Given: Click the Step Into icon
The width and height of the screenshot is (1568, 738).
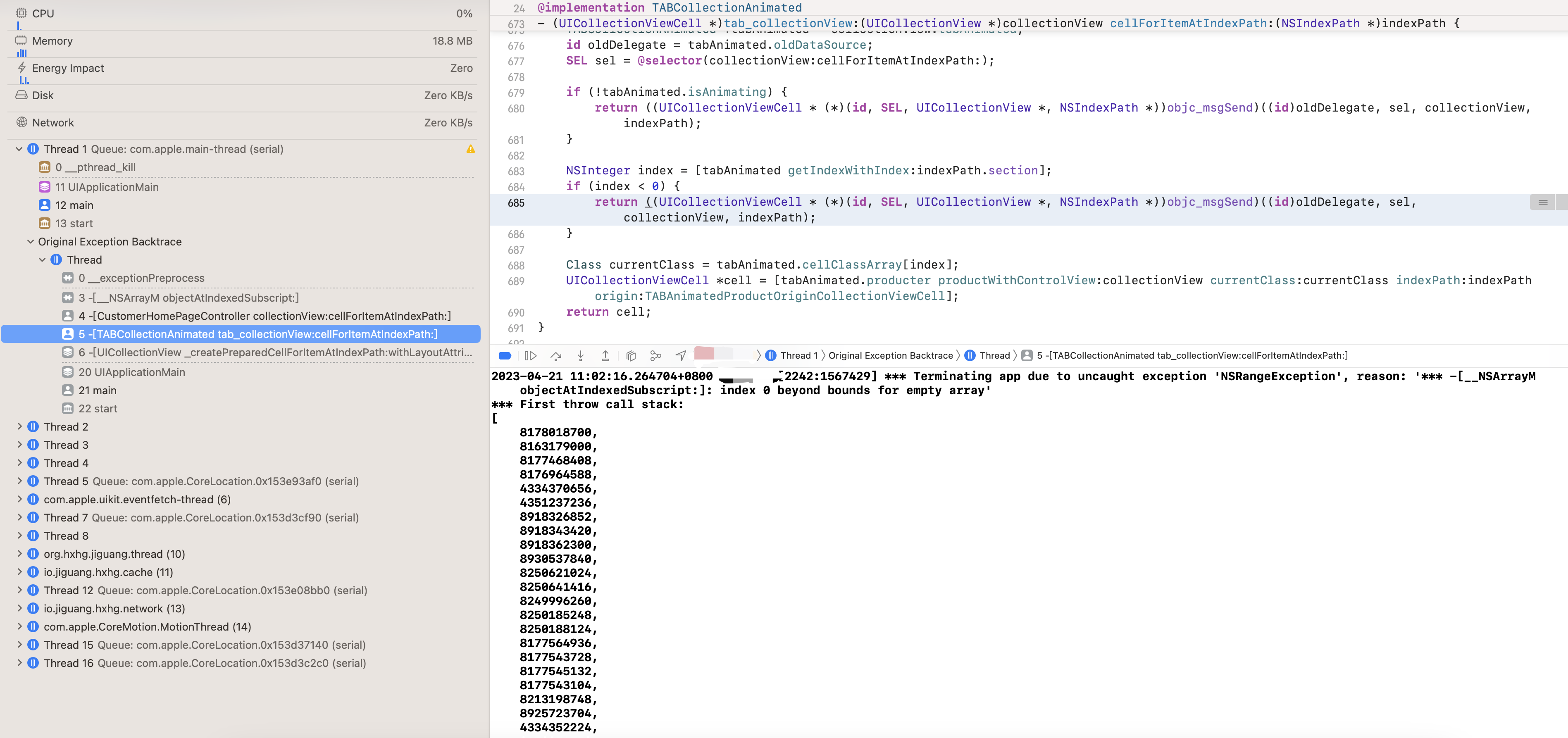Looking at the screenshot, I should 581,356.
